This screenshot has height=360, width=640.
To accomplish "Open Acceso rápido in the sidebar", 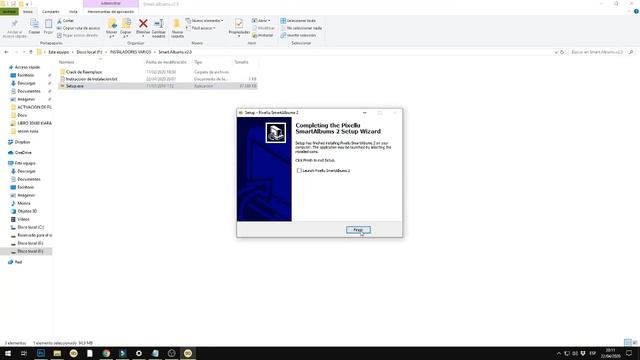I will [x=27, y=67].
